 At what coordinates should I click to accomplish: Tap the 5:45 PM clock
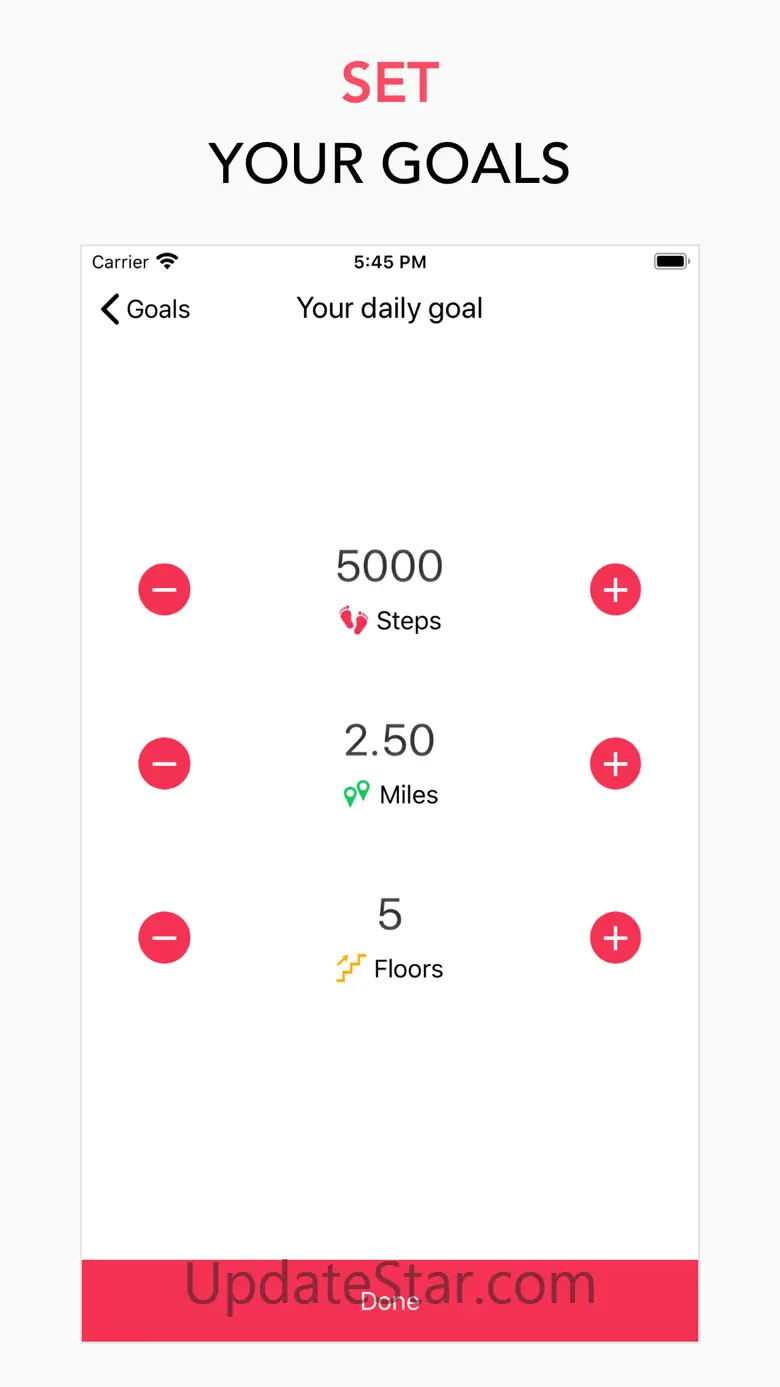[x=390, y=263]
